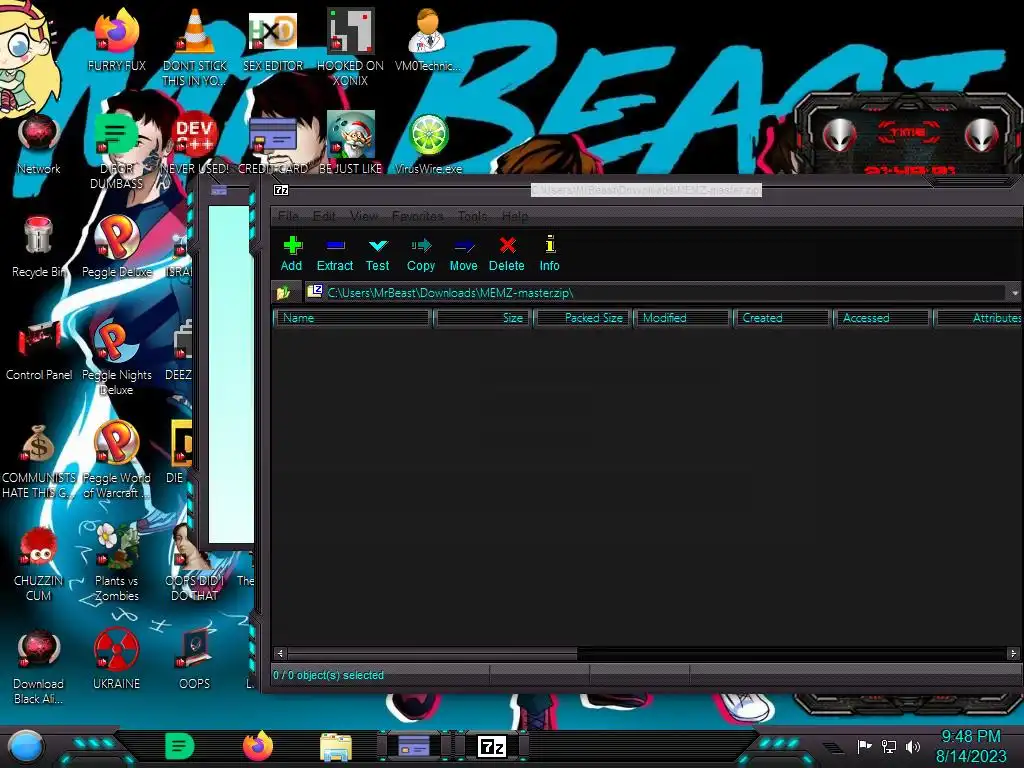Viewport: 1024px width, 768px height.
Task: Open File Explorer from the taskbar
Action: click(x=336, y=746)
